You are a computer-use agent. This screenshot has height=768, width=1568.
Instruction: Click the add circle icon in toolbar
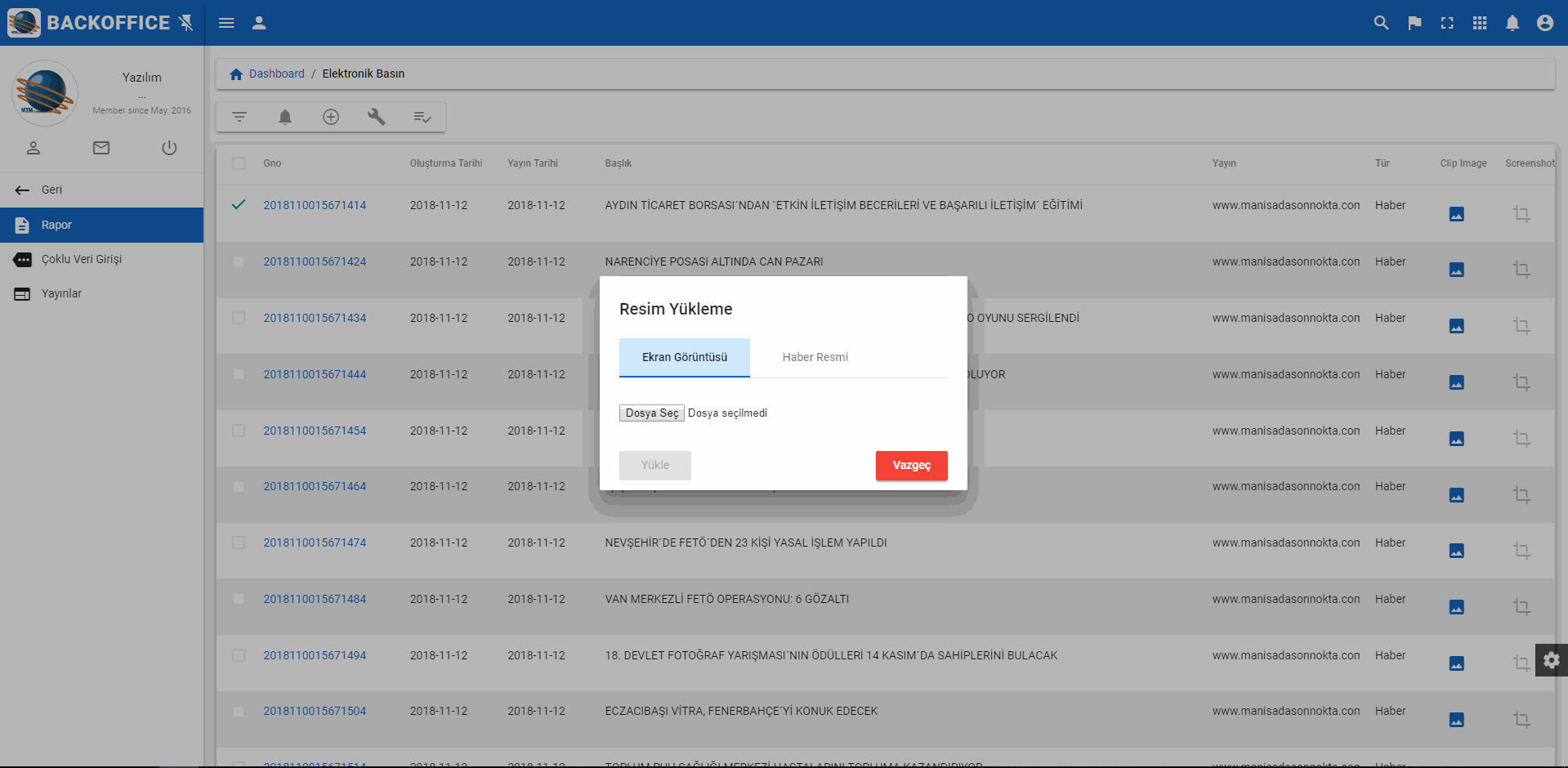click(x=331, y=117)
